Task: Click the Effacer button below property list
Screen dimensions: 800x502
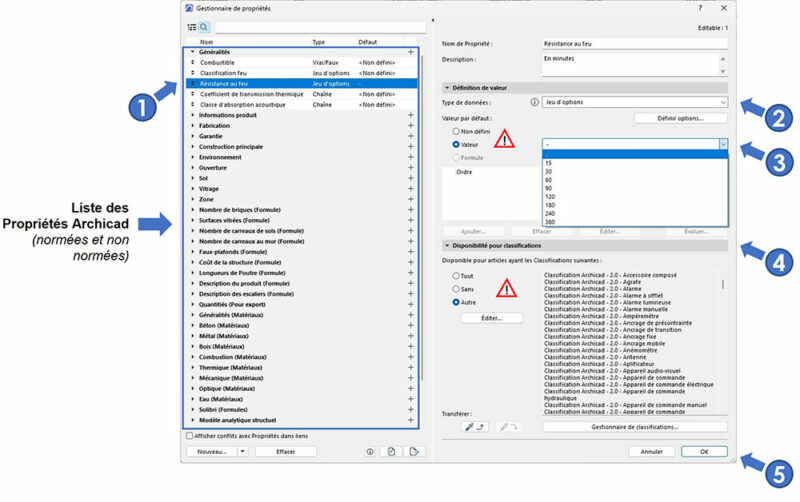Action: [286, 451]
